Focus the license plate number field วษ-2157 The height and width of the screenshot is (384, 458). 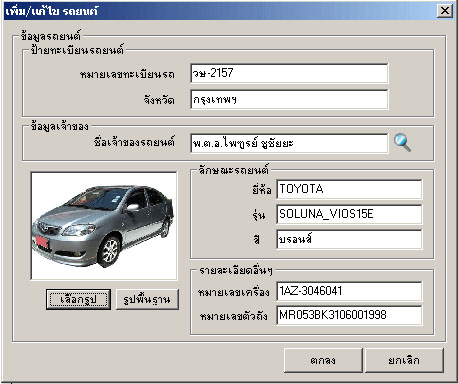click(289, 73)
